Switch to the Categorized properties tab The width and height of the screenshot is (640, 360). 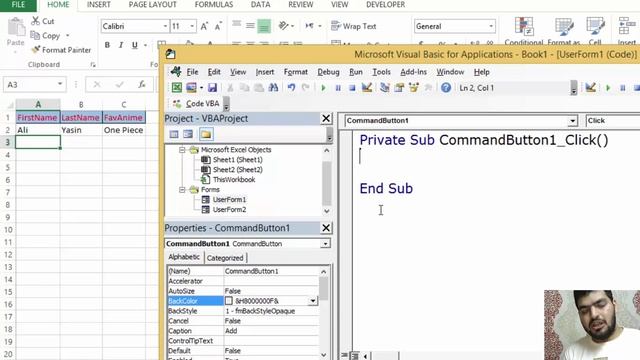click(225, 258)
